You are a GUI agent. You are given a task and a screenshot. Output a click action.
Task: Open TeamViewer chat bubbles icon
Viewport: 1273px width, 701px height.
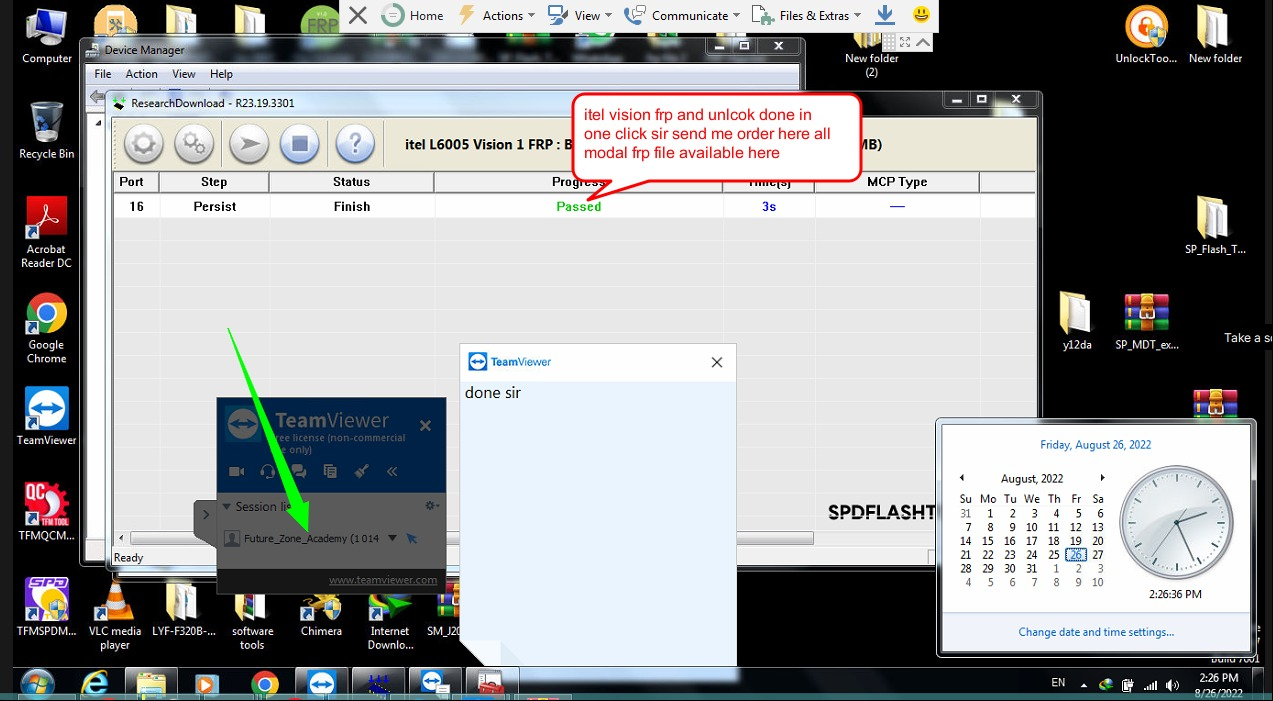click(298, 471)
